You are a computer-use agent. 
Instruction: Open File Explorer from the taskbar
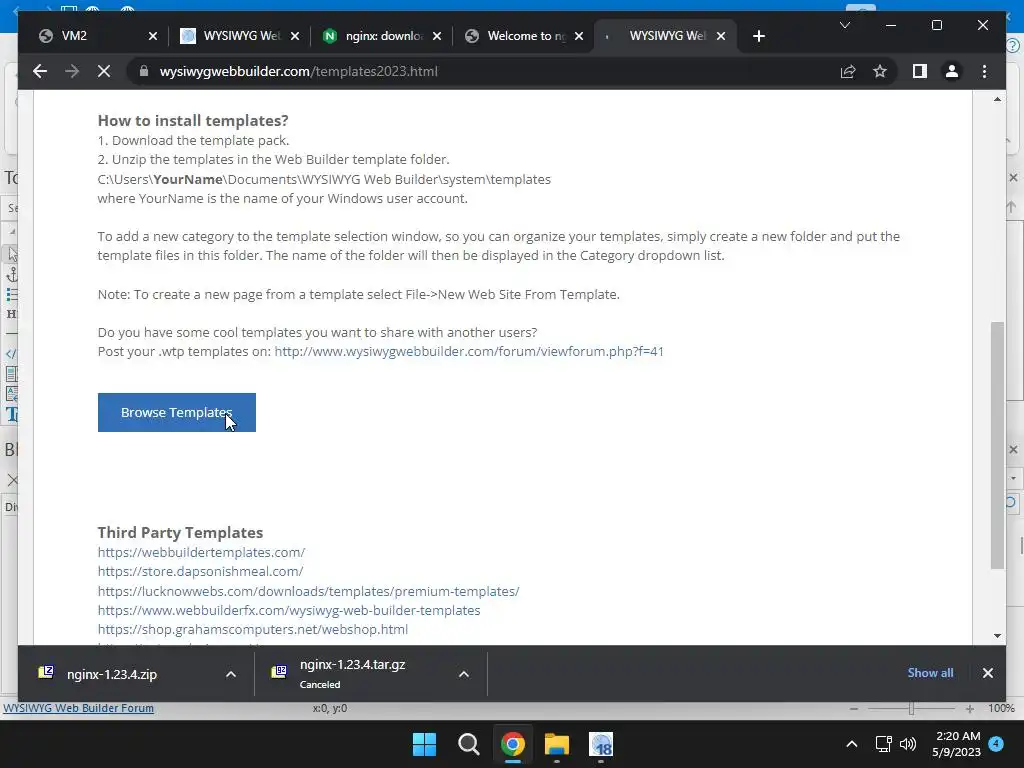click(556, 744)
